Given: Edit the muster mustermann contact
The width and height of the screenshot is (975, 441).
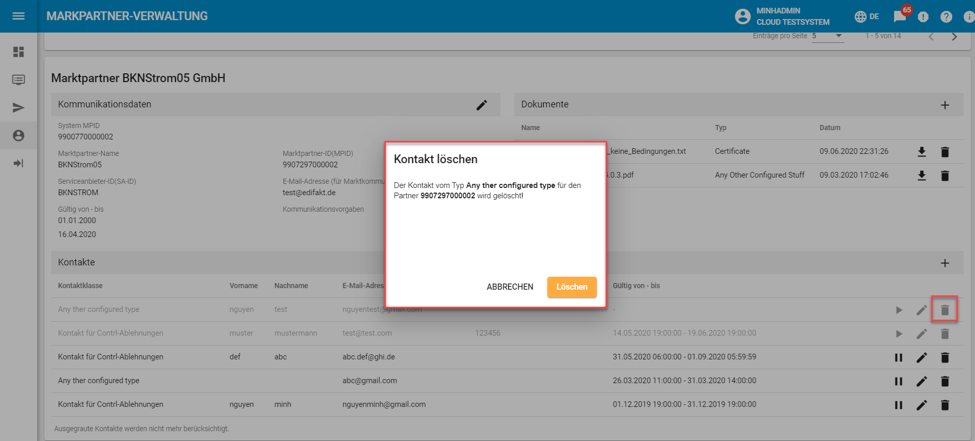Looking at the screenshot, I should (x=922, y=334).
